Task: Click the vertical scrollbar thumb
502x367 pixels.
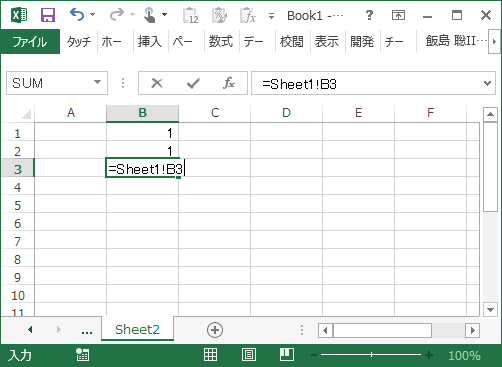Action: pos(490,167)
